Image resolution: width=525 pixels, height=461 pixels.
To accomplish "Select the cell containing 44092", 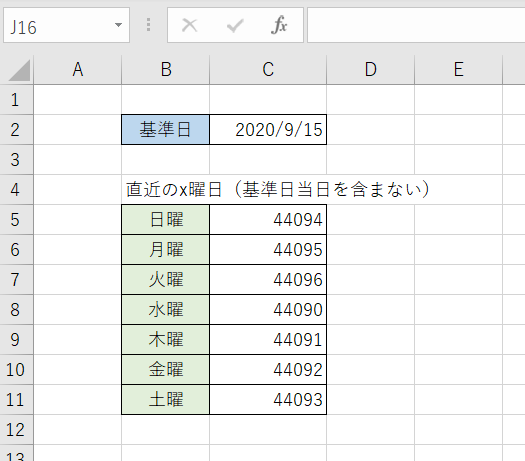I will [x=268, y=370].
